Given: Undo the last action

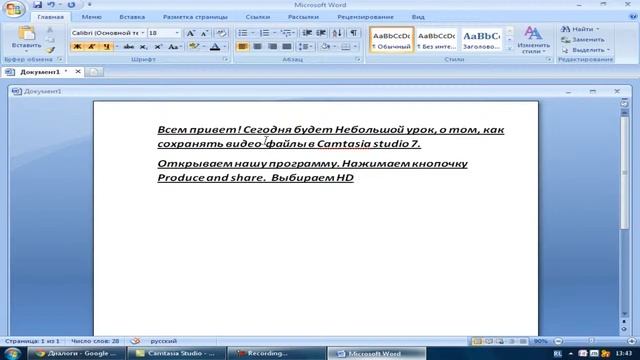Looking at the screenshot, I should point(51,4).
